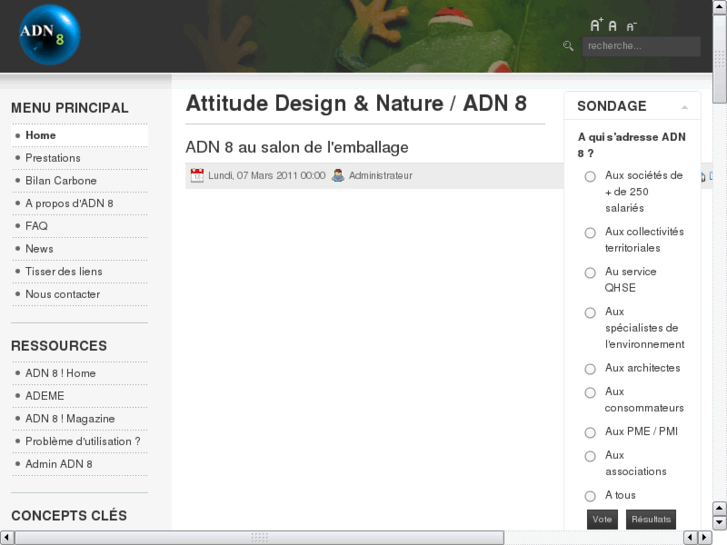This screenshot has width=727, height=545.
Task: Click the Administrateur author text
Action: click(x=381, y=176)
